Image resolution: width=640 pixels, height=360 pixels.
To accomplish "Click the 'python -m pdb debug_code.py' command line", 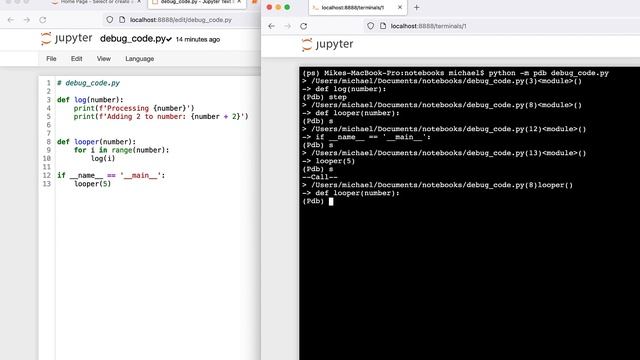I will pyautogui.click(x=456, y=73).
